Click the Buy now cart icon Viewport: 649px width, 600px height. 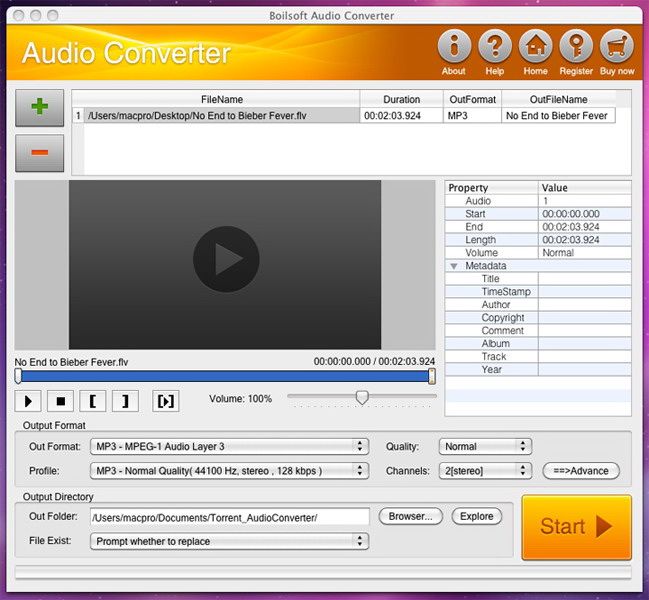[617, 47]
